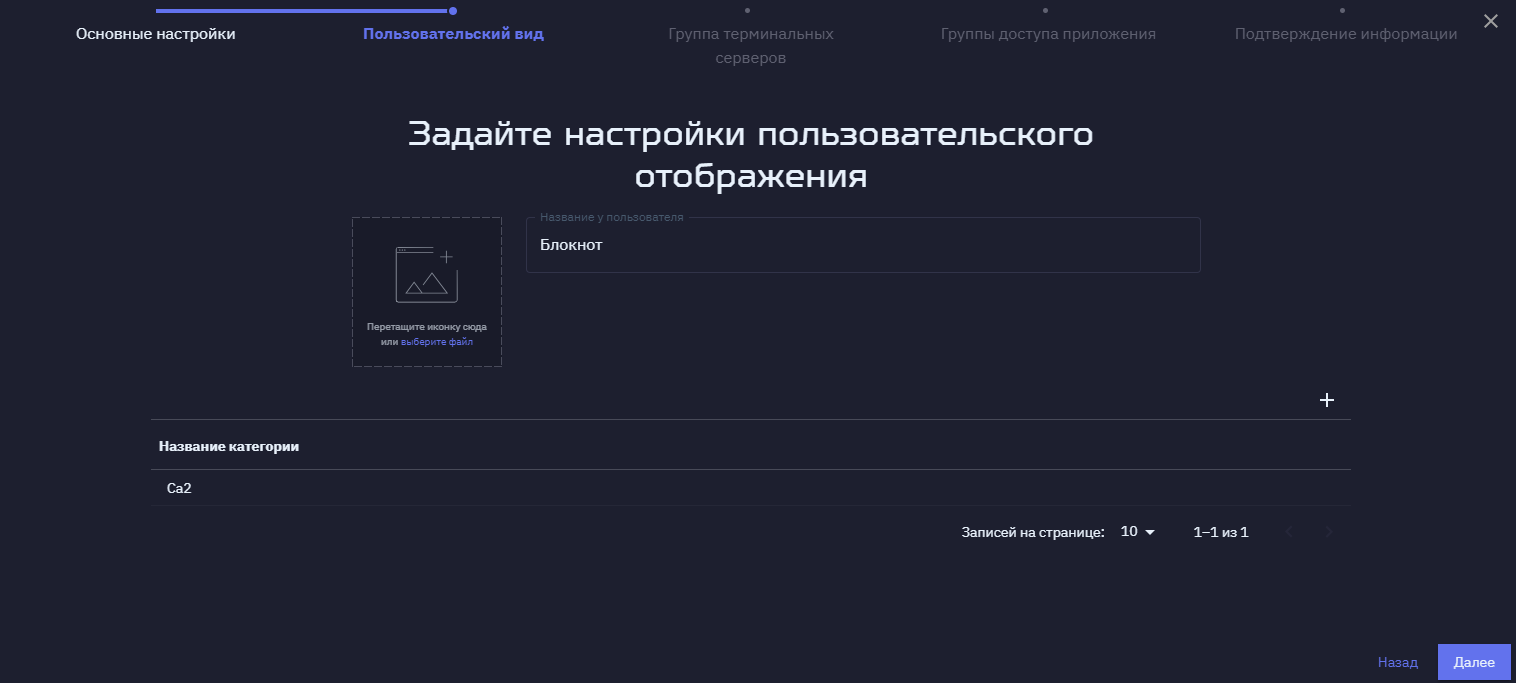Click the выберите файл link

pos(437,342)
